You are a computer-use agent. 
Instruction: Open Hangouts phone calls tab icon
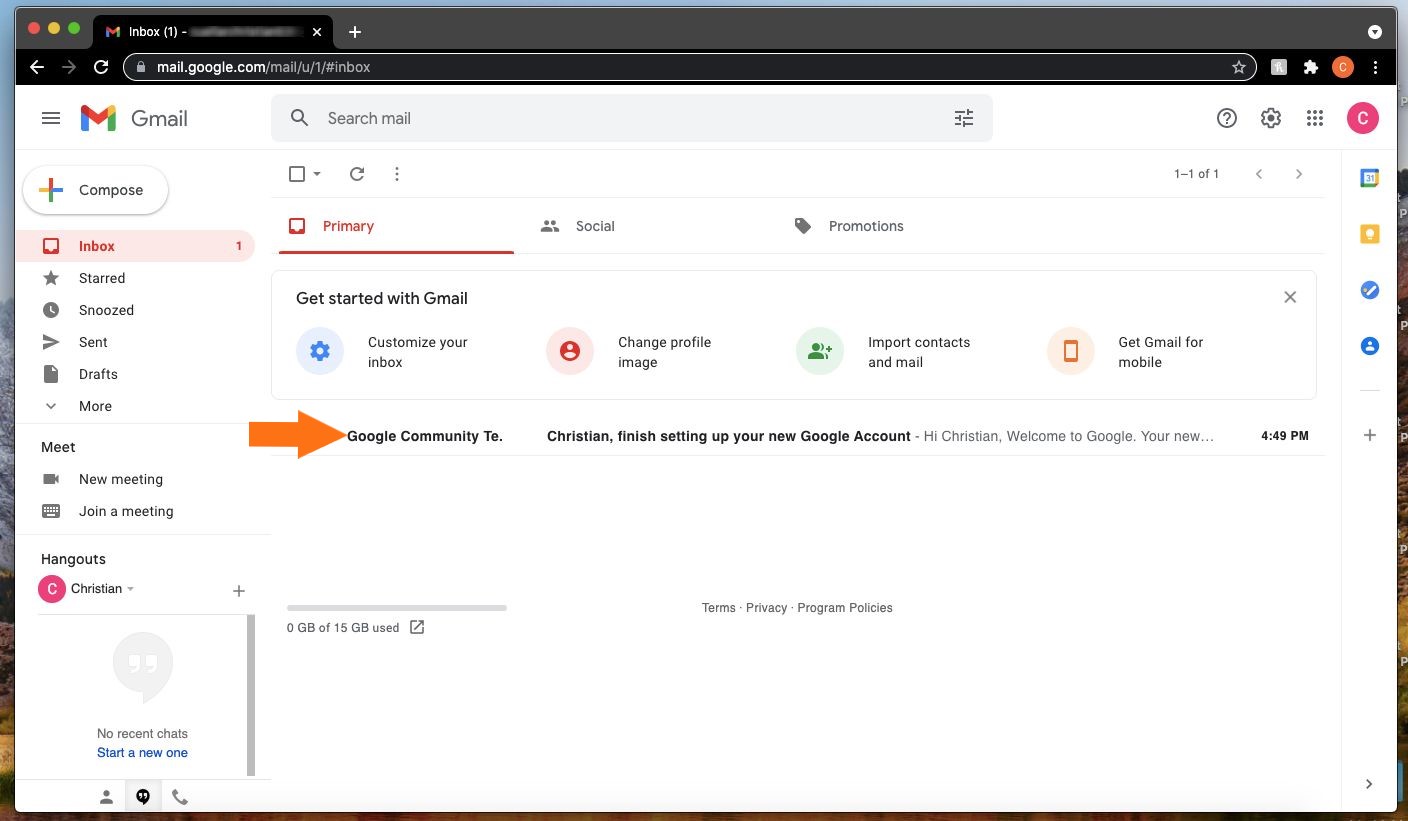click(x=180, y=797)
